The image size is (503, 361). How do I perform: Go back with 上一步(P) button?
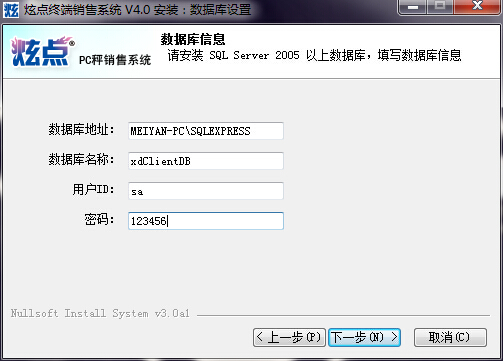289,337
